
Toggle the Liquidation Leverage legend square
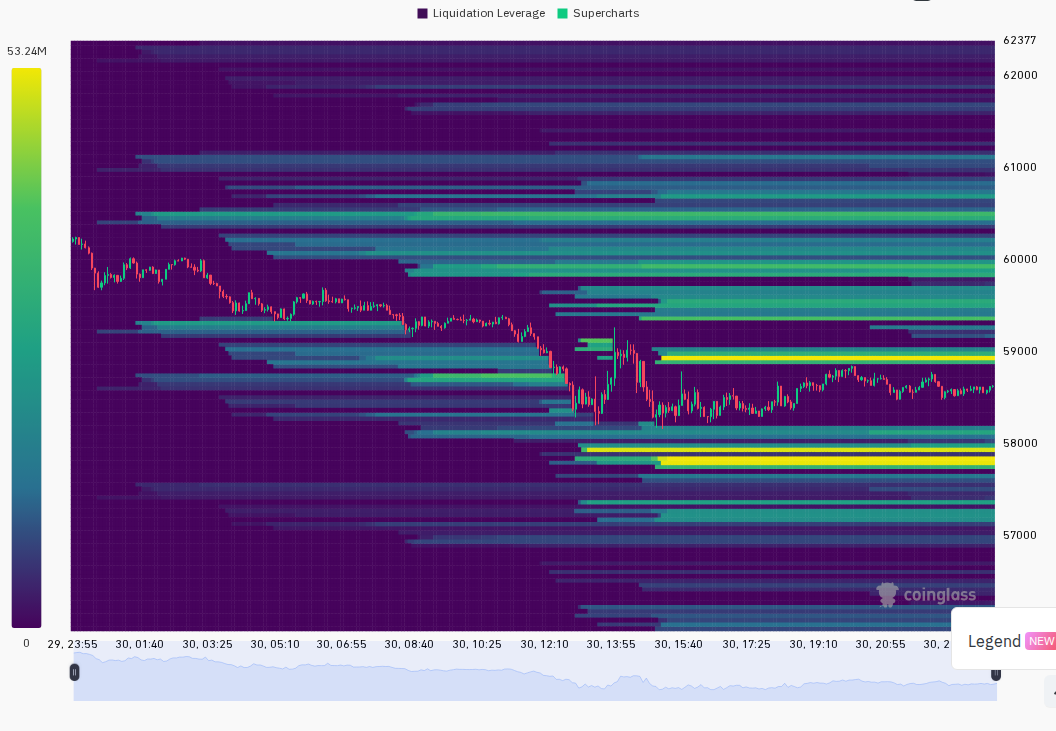tap(422, 13)
